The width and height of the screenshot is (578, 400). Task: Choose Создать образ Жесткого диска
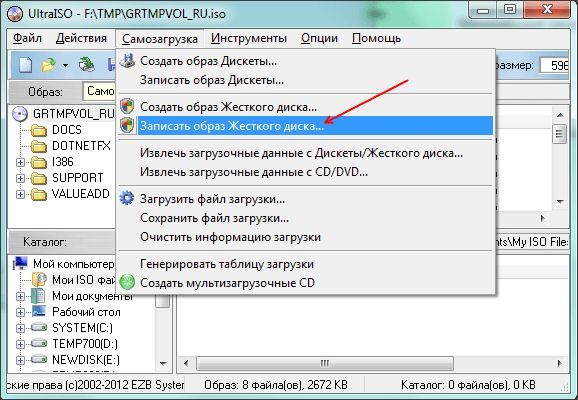pyautogui.click(x=306, y=107)
